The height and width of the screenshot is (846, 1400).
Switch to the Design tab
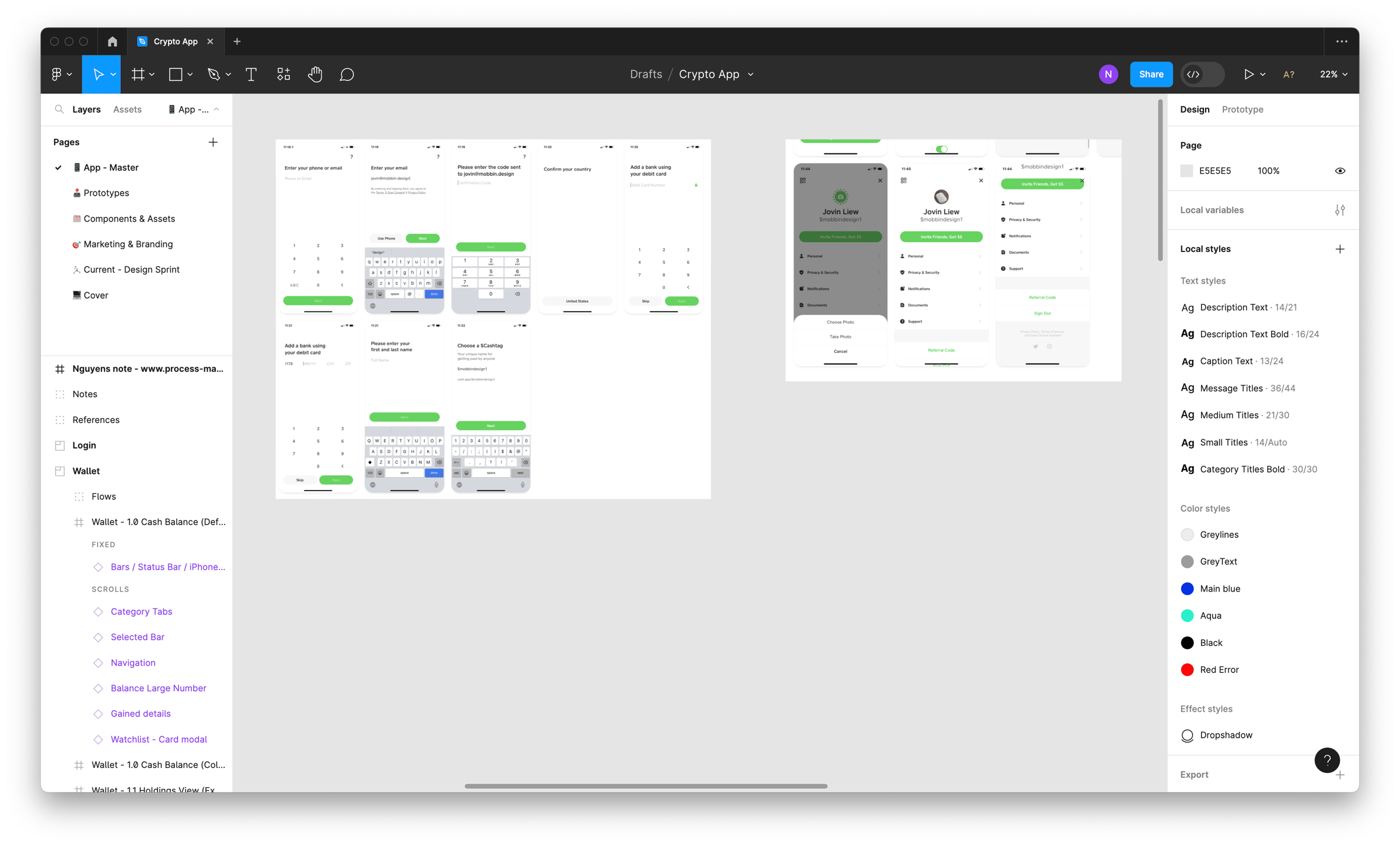(1194, 109)
